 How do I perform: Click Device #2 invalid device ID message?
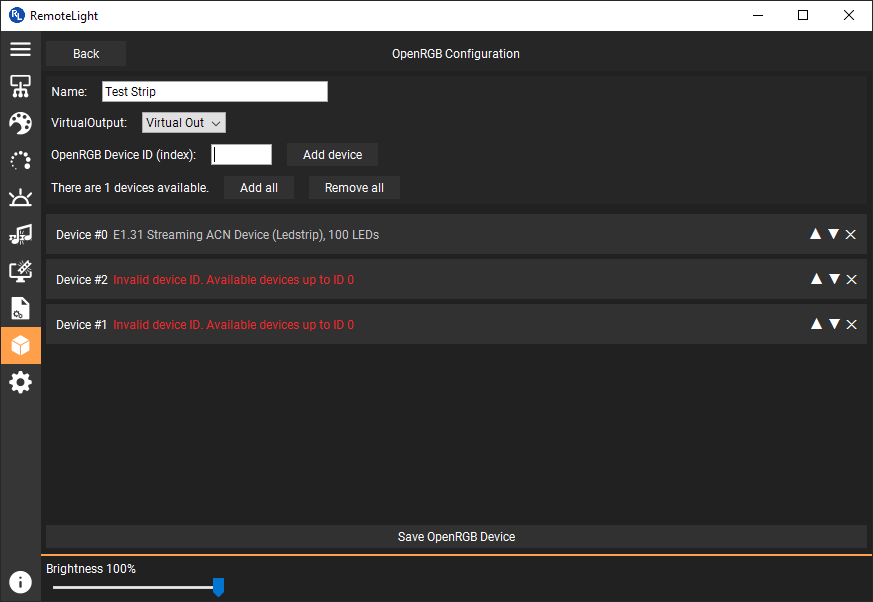[233, 280]
